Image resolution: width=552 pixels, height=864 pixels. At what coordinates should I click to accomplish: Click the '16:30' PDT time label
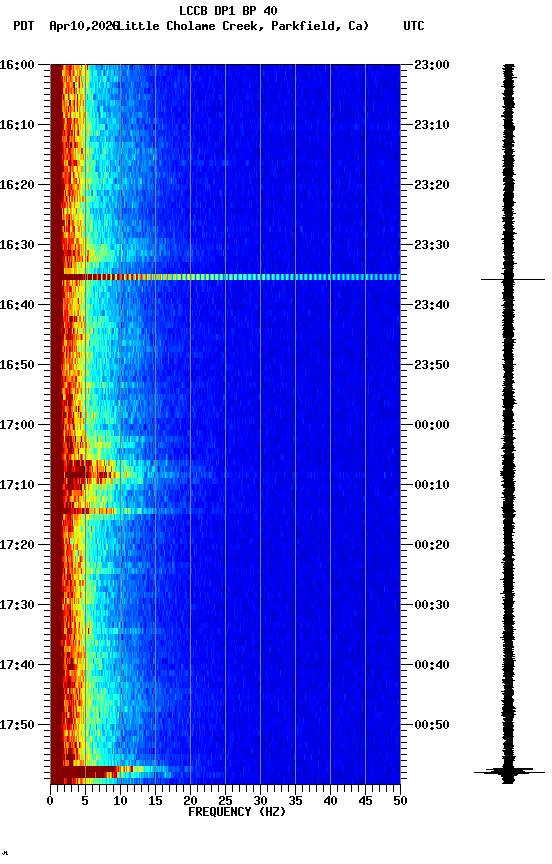(17, 245)
